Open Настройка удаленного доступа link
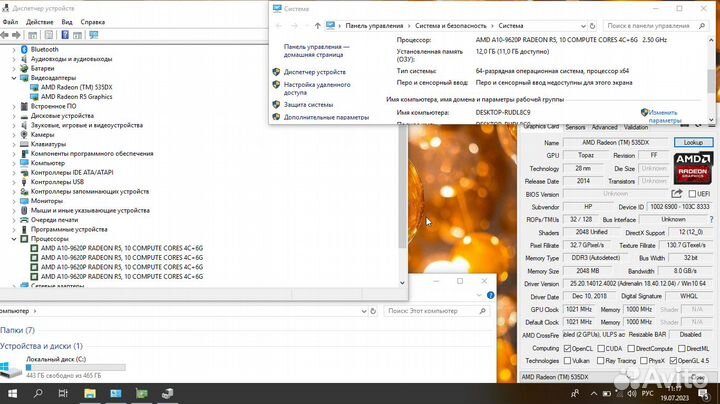Viewport: 720px width, 404px height. coord(317,89)
